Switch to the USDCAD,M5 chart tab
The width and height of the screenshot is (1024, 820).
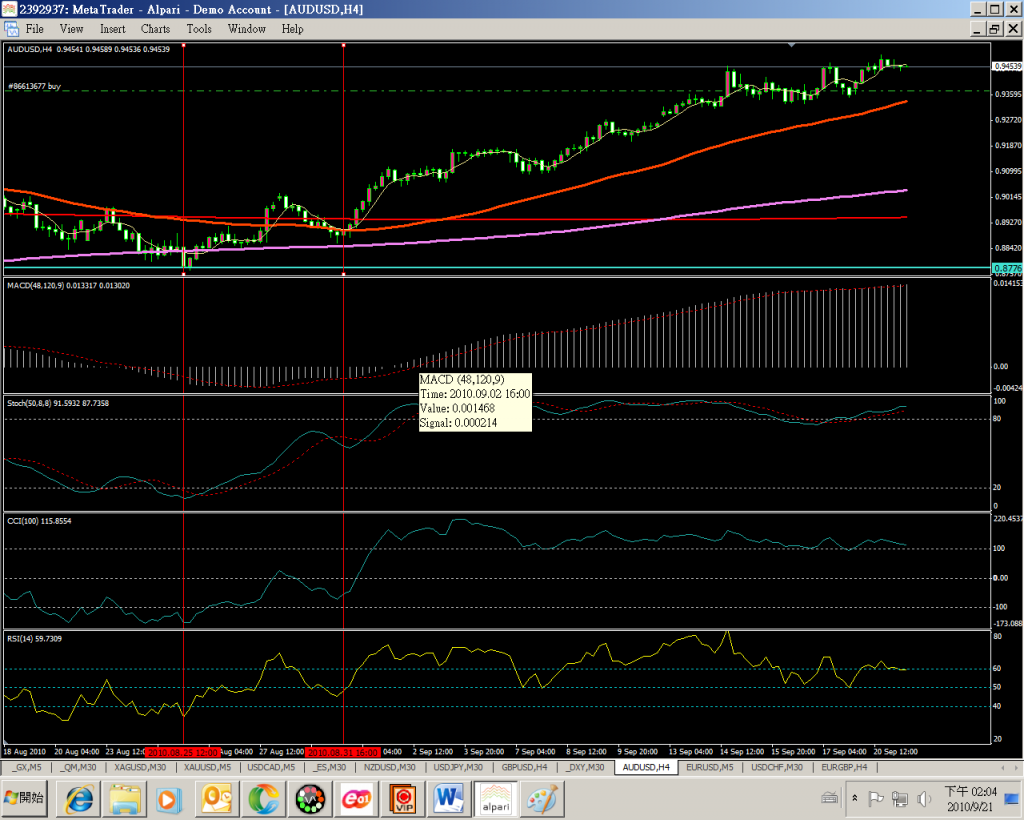click(x=271, y=767)
